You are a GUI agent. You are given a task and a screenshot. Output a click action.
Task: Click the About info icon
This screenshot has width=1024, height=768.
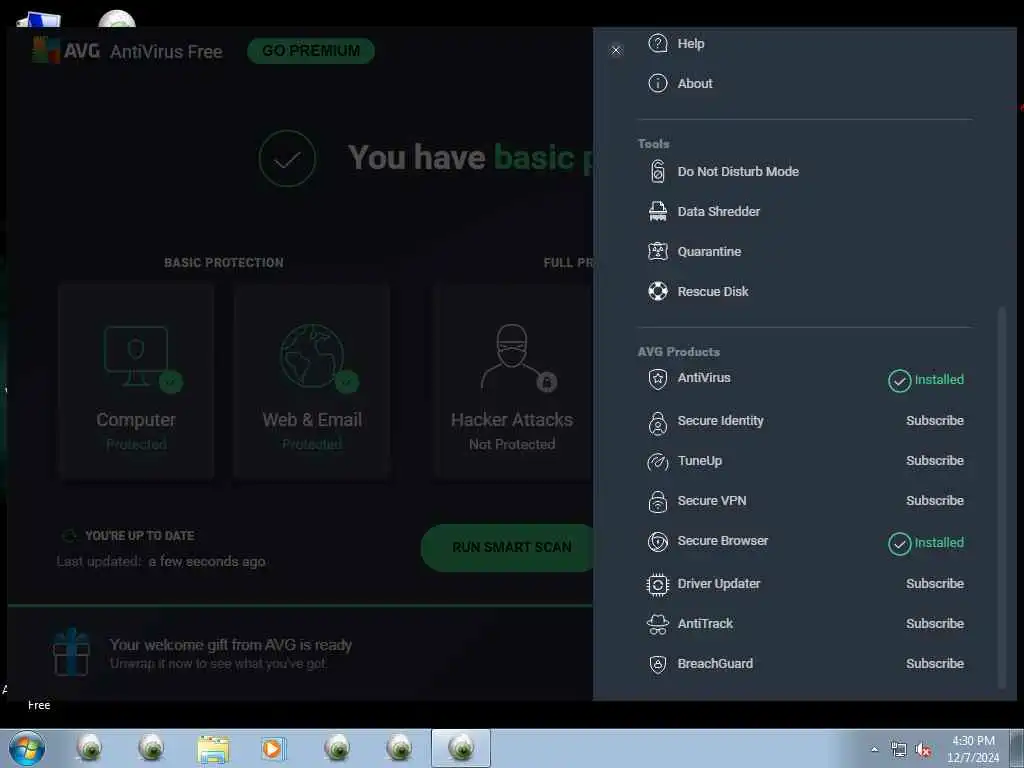click(x=658, y=84)
